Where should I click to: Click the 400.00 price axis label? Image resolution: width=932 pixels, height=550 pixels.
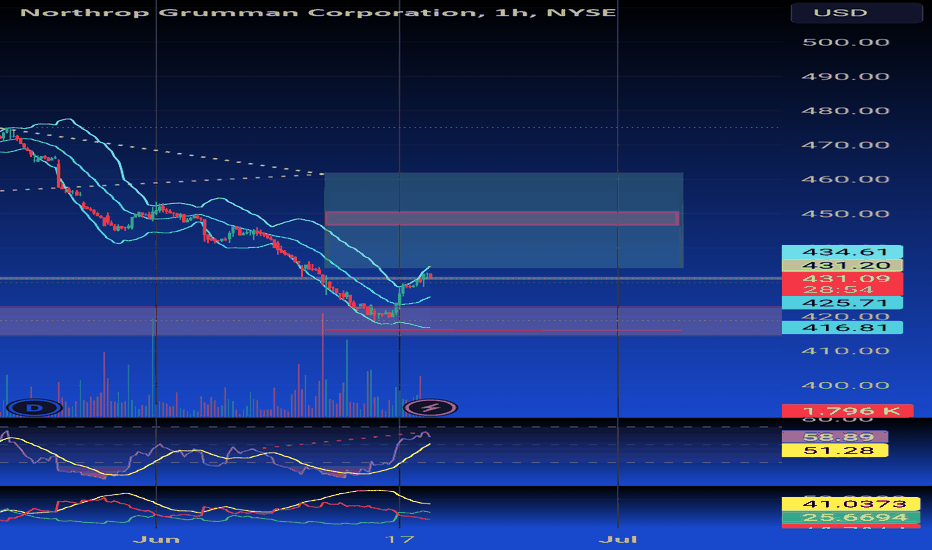click(845, 385)
